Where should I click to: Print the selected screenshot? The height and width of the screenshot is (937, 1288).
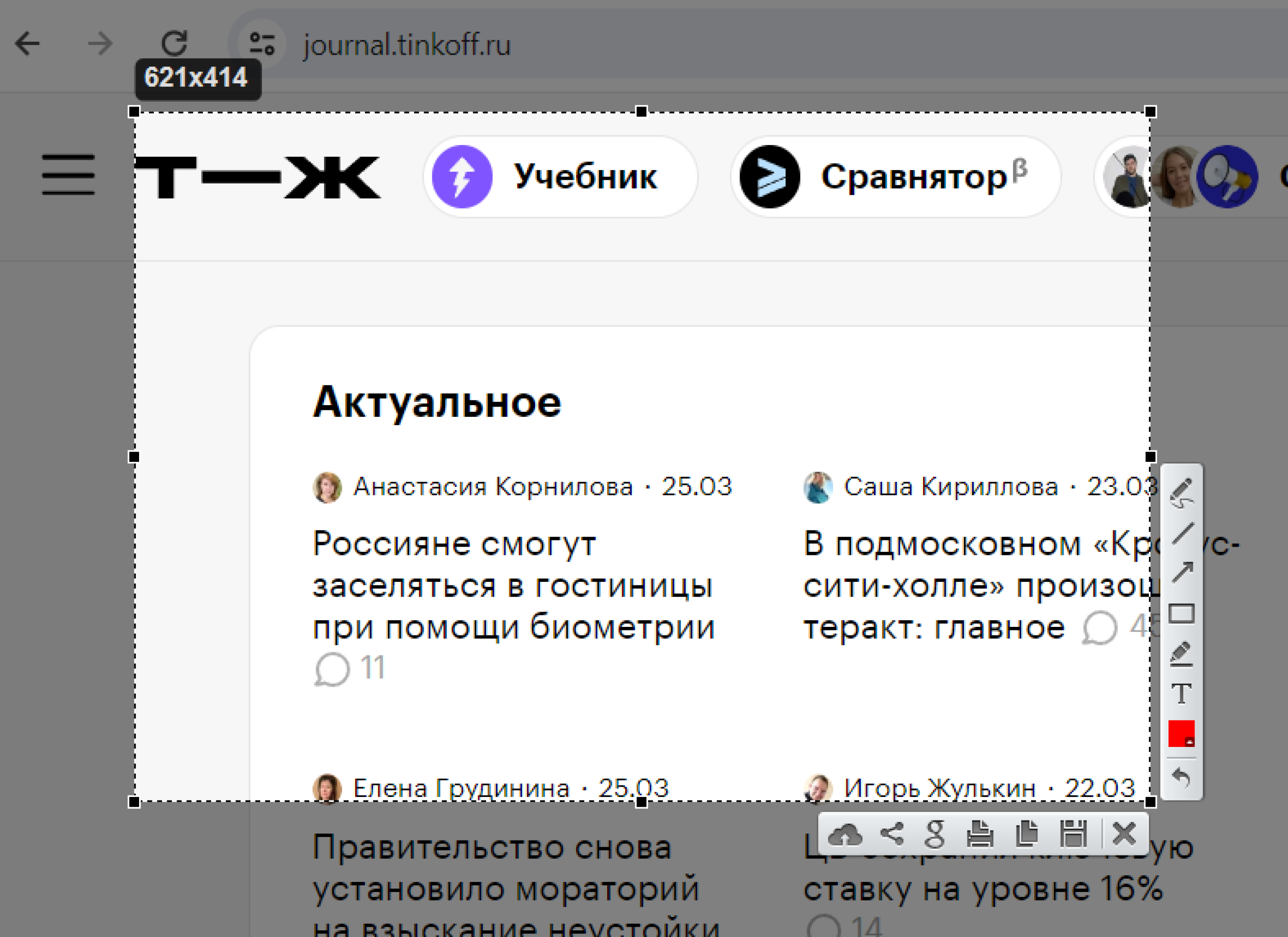pos(980,834)
